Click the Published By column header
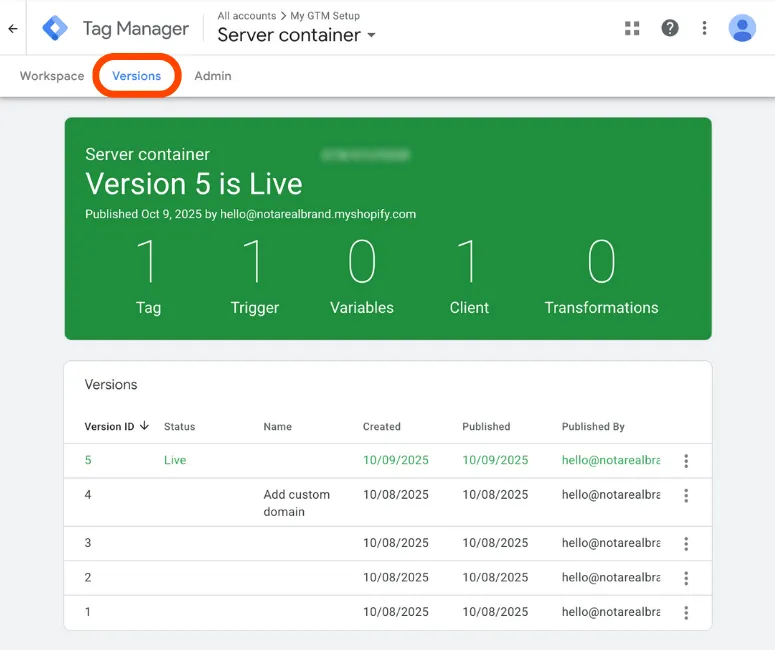 (593, 427)
